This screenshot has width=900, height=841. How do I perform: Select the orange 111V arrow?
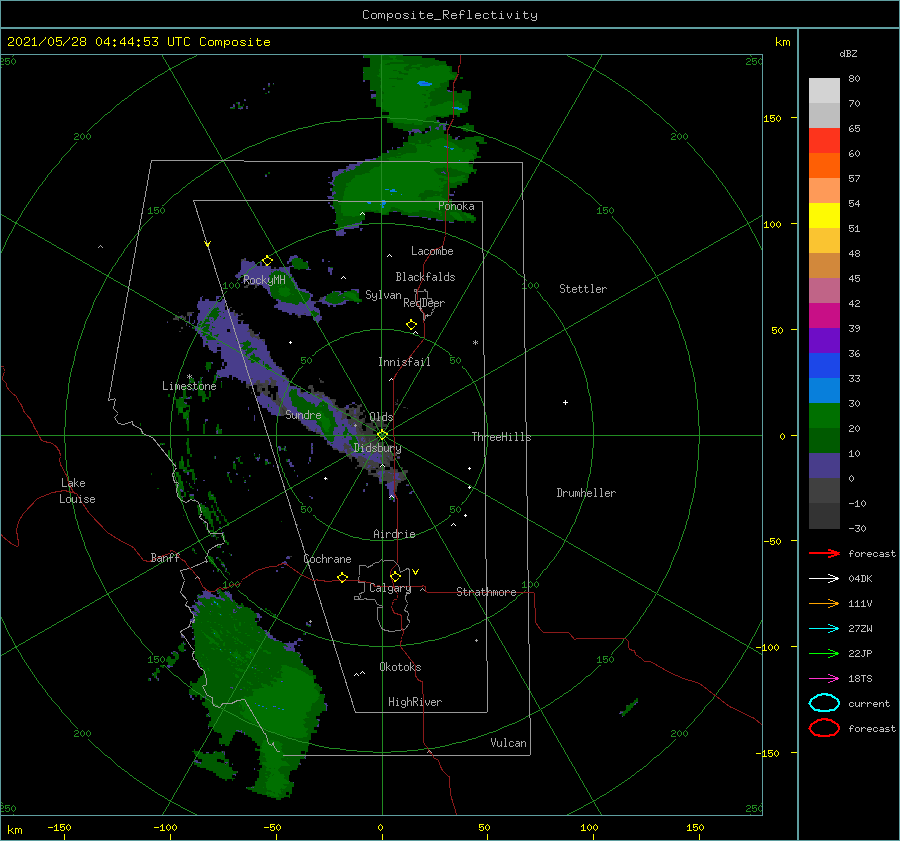click(824, 603)
